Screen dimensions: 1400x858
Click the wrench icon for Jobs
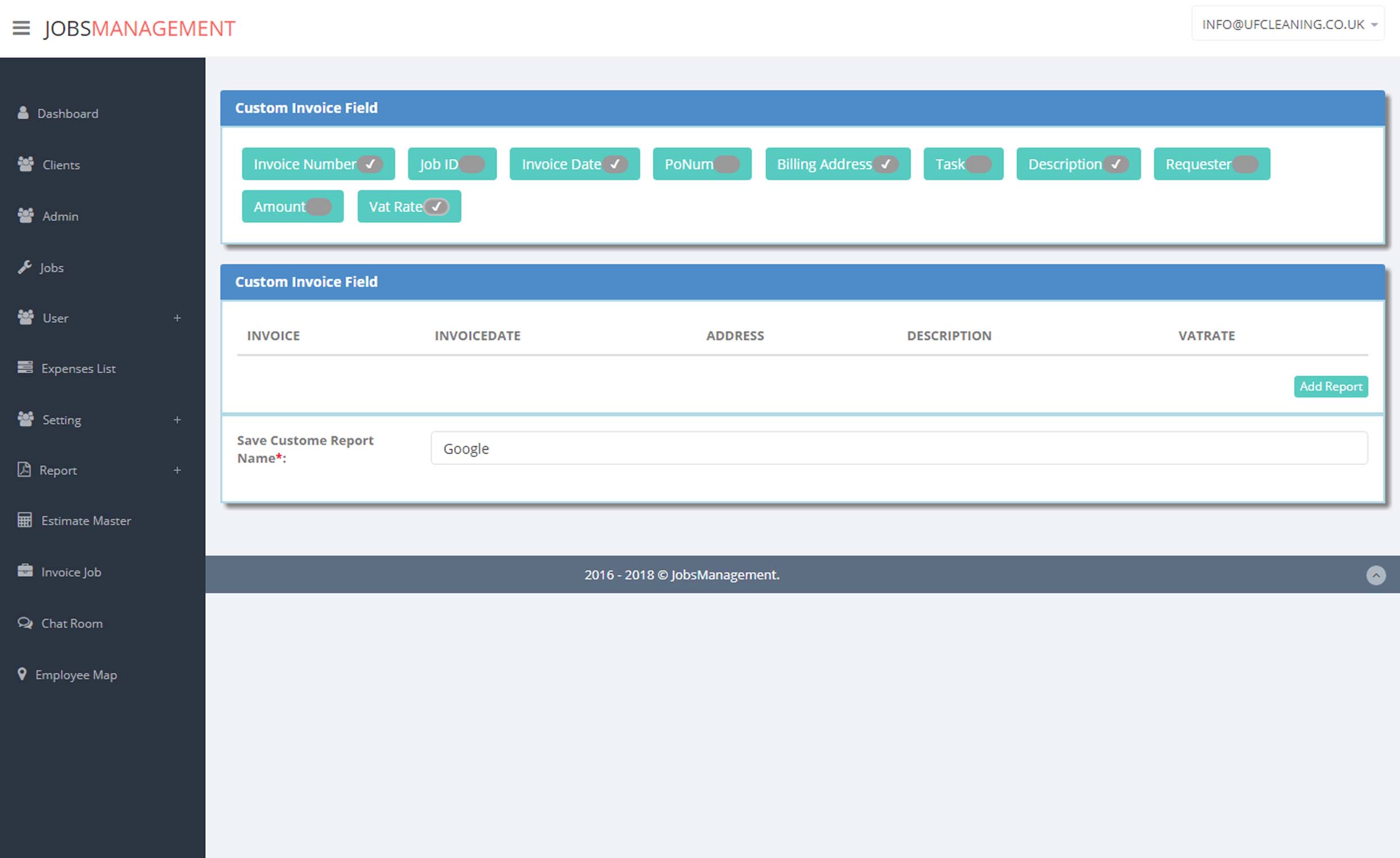[x=24, y=267]
